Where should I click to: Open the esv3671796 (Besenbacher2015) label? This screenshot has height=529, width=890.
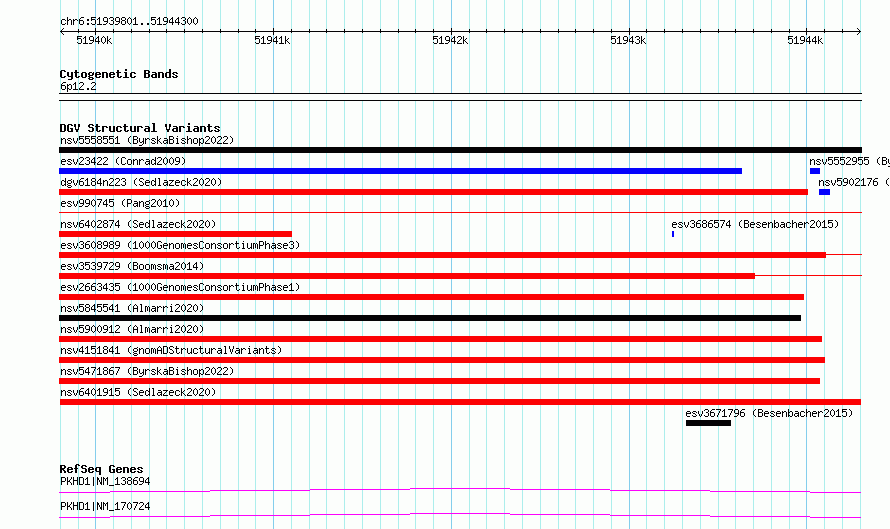coord(769,413)
